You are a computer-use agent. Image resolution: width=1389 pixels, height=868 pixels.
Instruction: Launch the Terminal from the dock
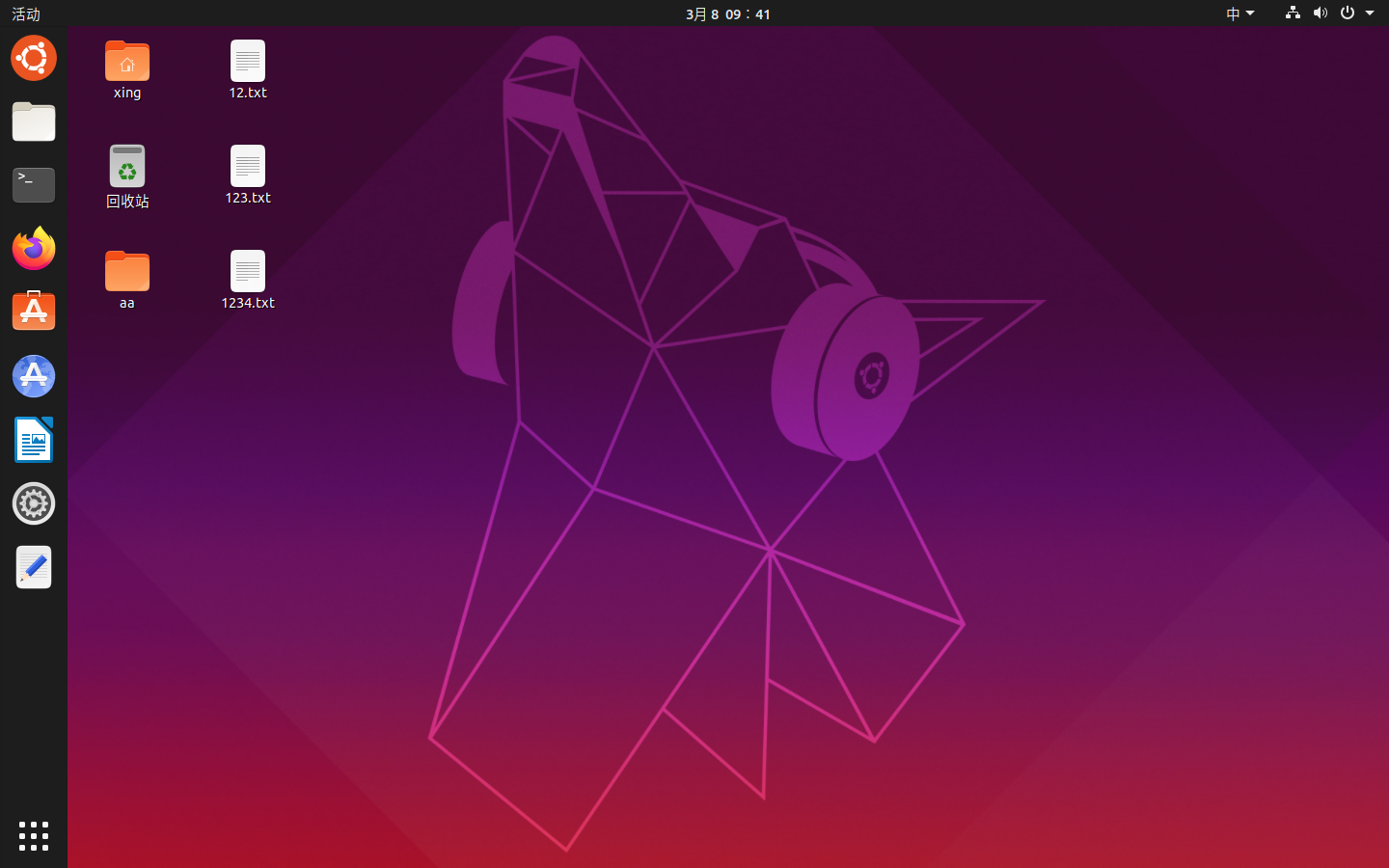click(x=34, y=184)
